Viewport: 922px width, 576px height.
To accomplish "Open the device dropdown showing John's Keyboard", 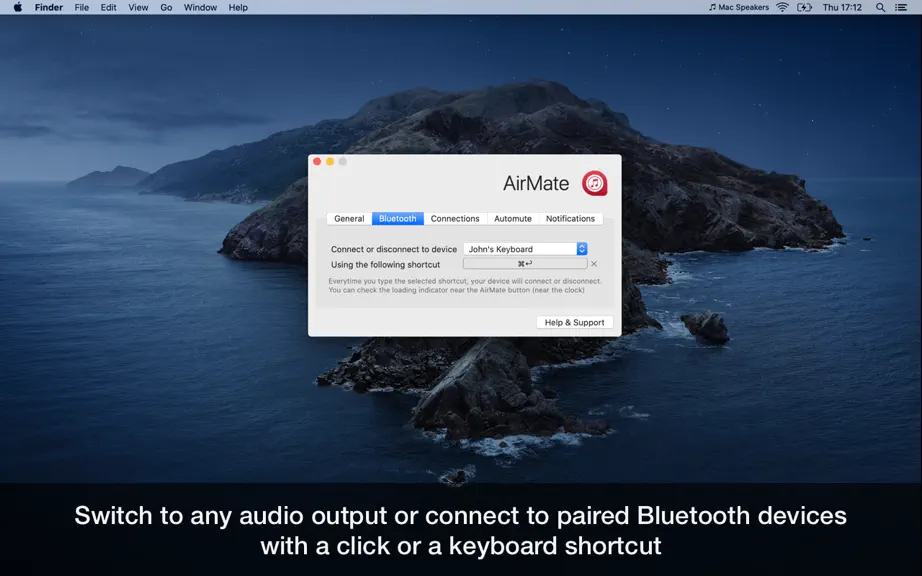I will pos(525,249).
